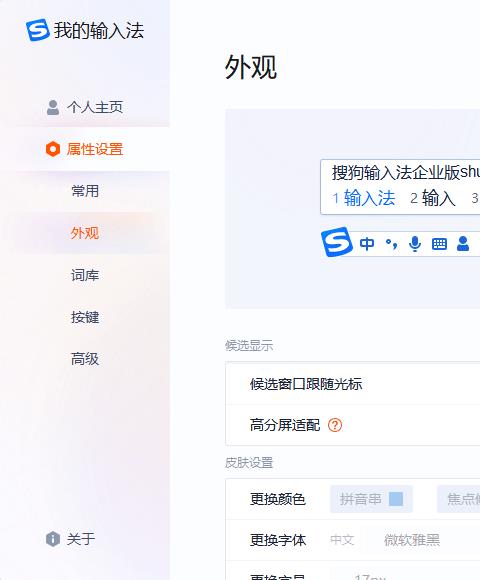Go to the 高级 settings section

[x=85, y=359]
